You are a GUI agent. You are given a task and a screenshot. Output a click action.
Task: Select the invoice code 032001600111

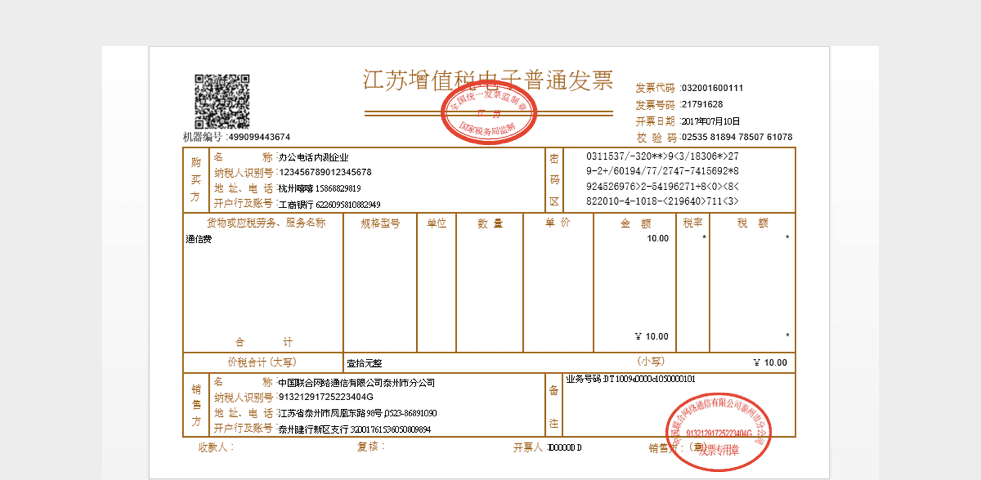point(712,88)
